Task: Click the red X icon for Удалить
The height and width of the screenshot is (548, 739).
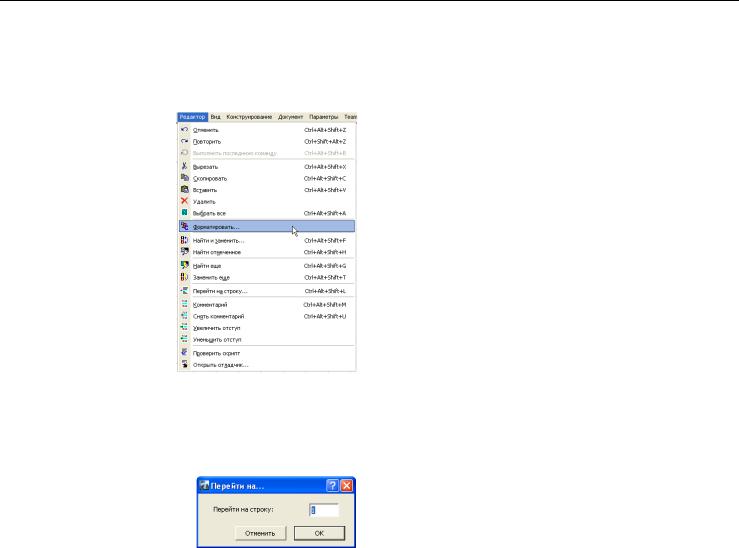Action: coord(184,201)
